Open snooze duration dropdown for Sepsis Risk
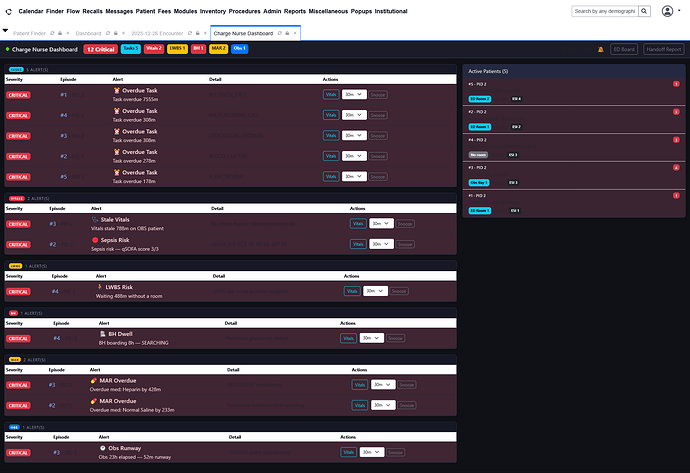 (x=381, y=243)
